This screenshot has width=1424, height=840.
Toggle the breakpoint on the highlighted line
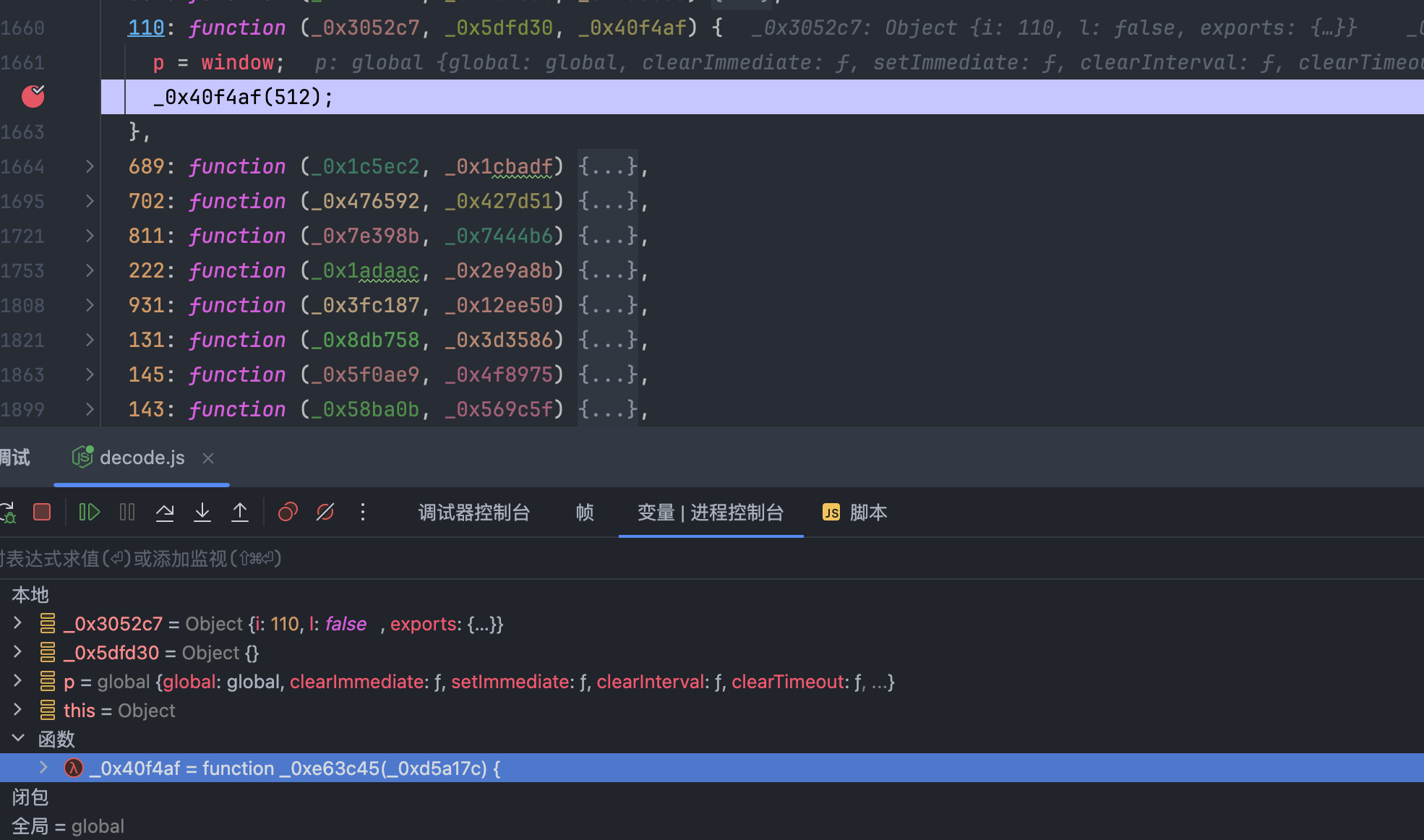click(x=33, y=96)
